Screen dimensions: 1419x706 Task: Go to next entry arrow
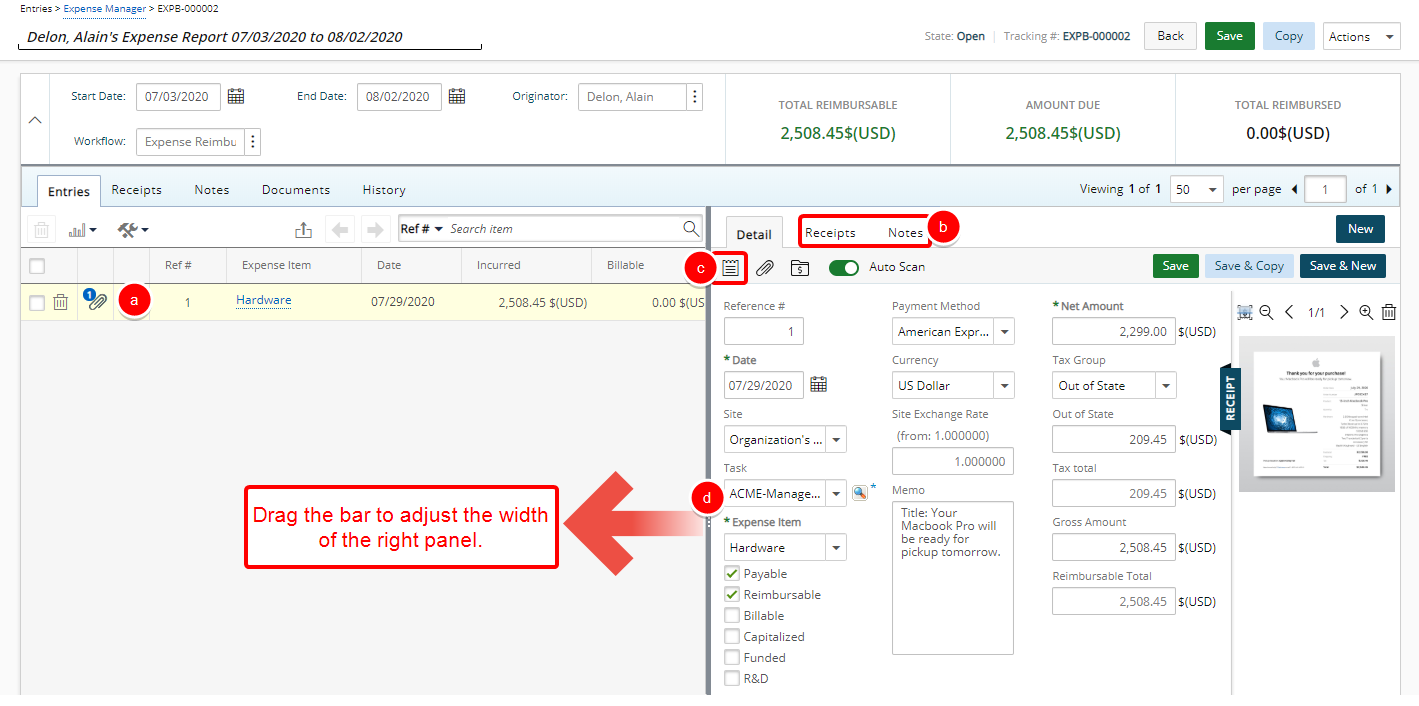tap(375, 230)
